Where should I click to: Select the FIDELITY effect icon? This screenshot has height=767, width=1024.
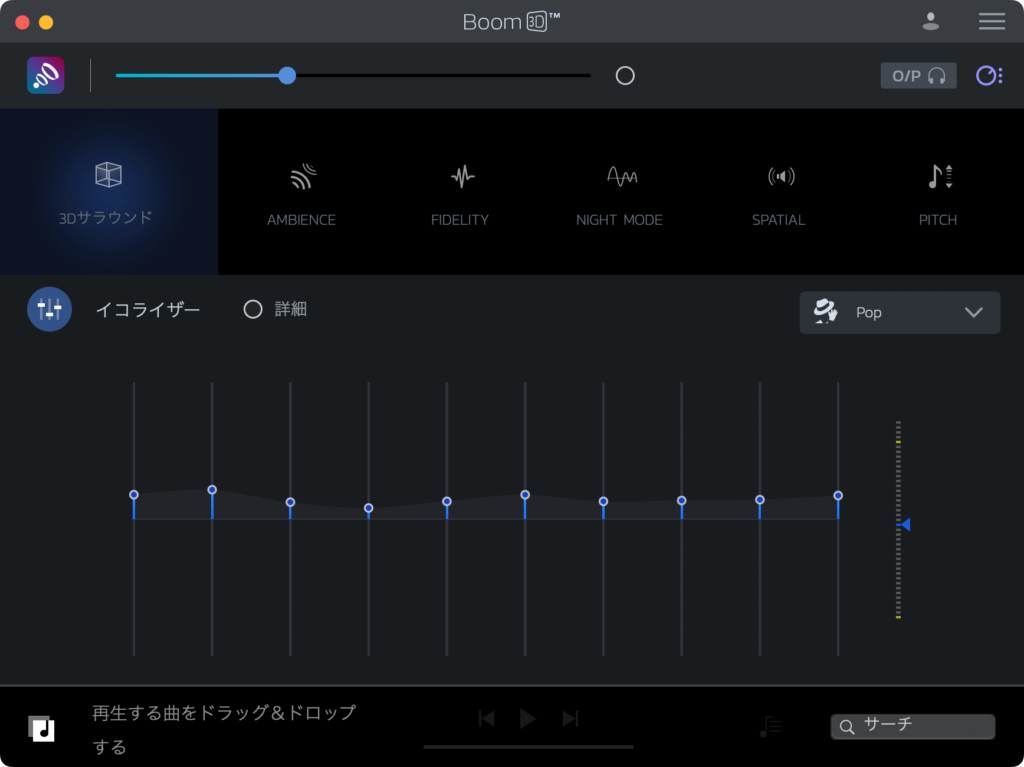461,178
